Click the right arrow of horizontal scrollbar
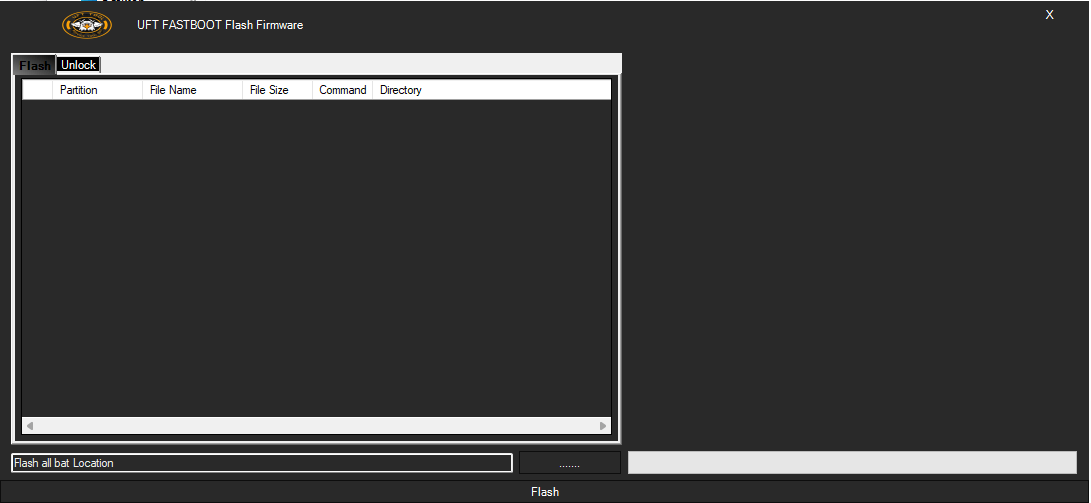1091x503 pixels. coord(603,426)
